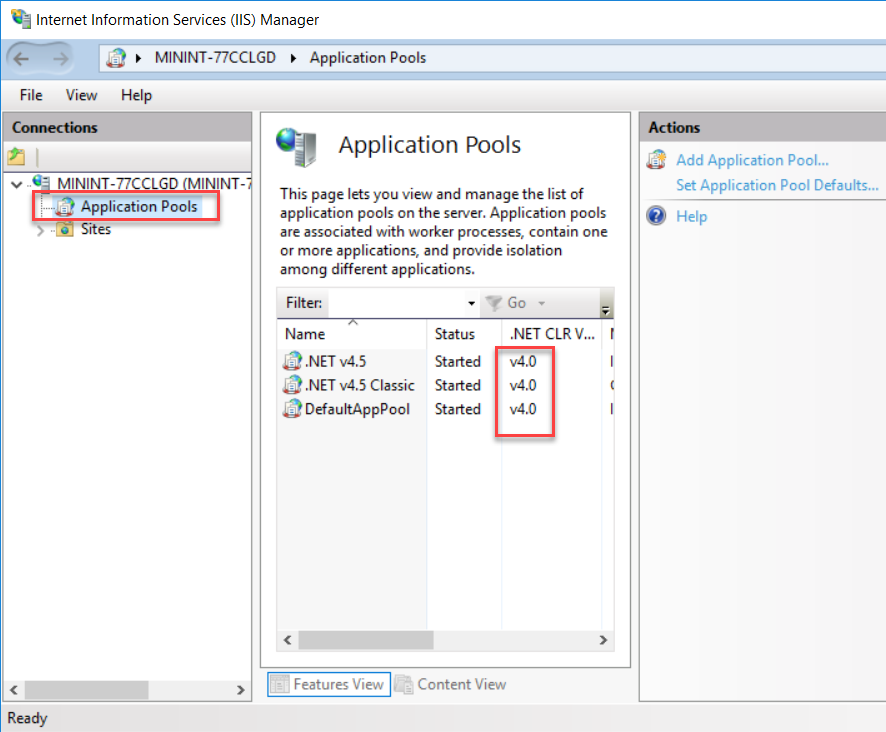Click the server node icon in Connections tree
Screen dimensions: 886x732
41,183
